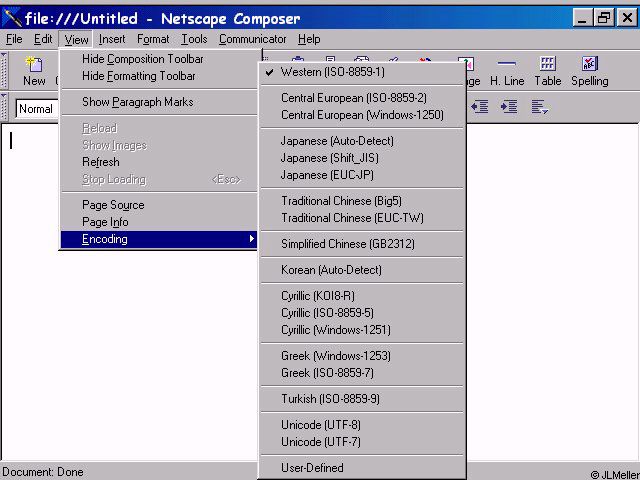Viewport: 640px width, 480px height.
Task: Open the Help menu
Action: [x=309, y=39]
